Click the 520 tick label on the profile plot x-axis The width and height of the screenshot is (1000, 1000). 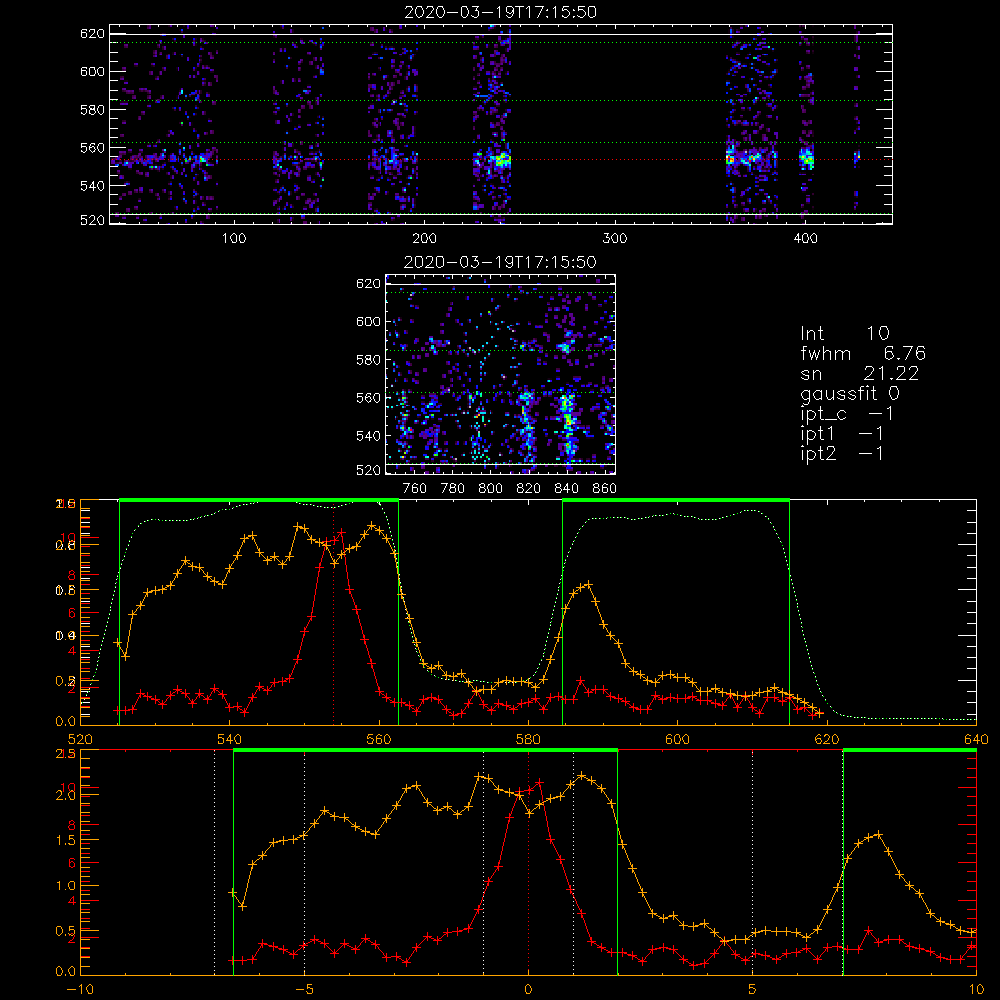point(80,739)
